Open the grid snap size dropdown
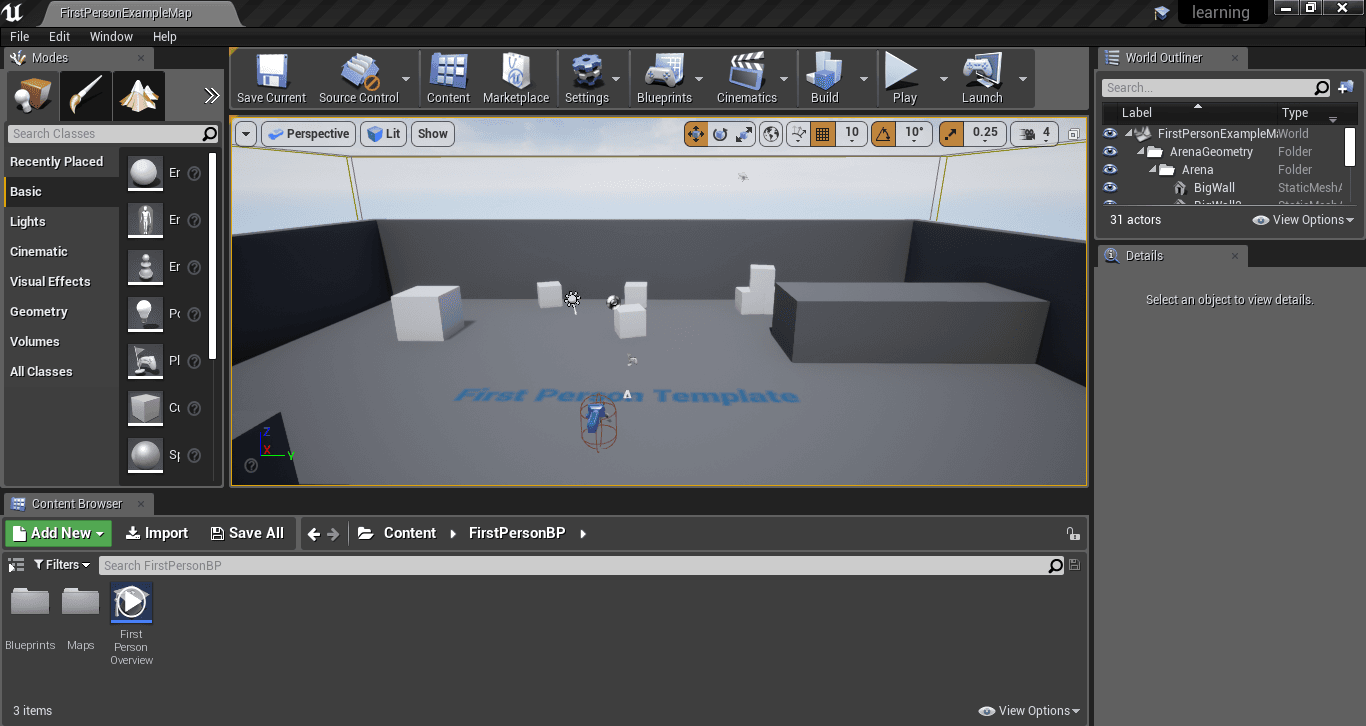The width and height of the screenshot is (1366, 726). pos(852,134)
